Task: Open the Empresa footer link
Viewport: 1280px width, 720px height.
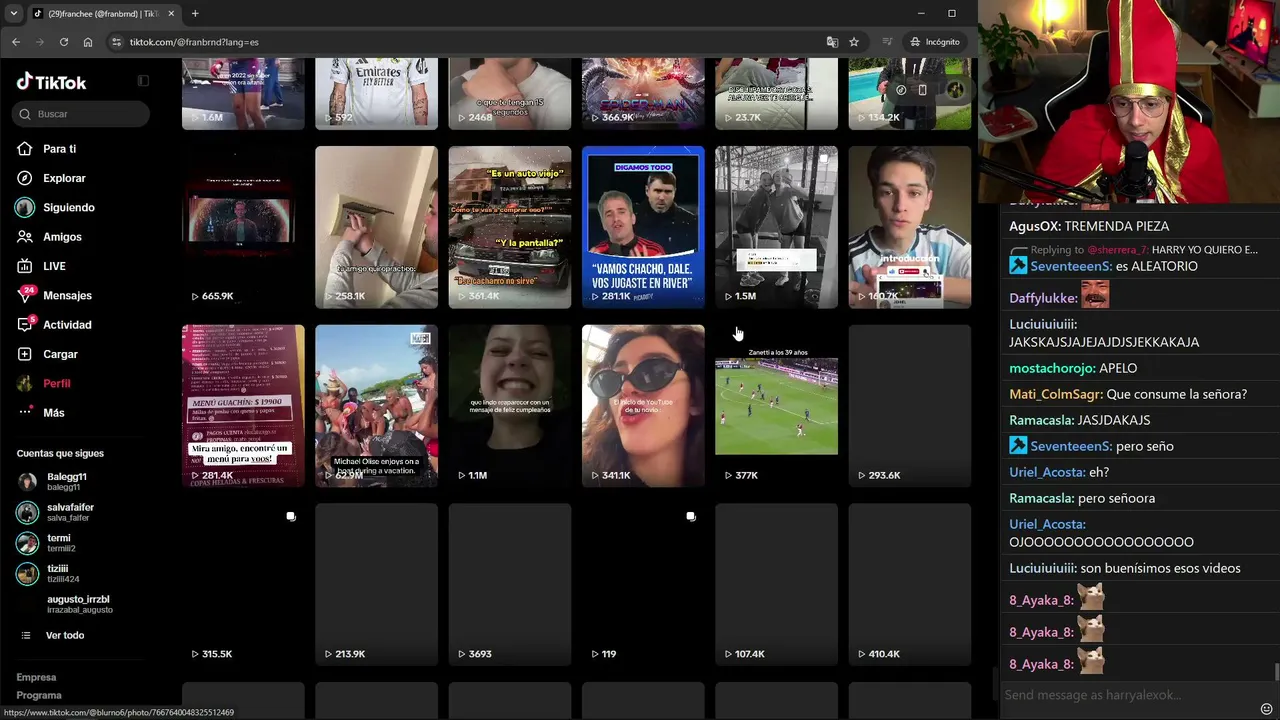Action: coord(36,678)
